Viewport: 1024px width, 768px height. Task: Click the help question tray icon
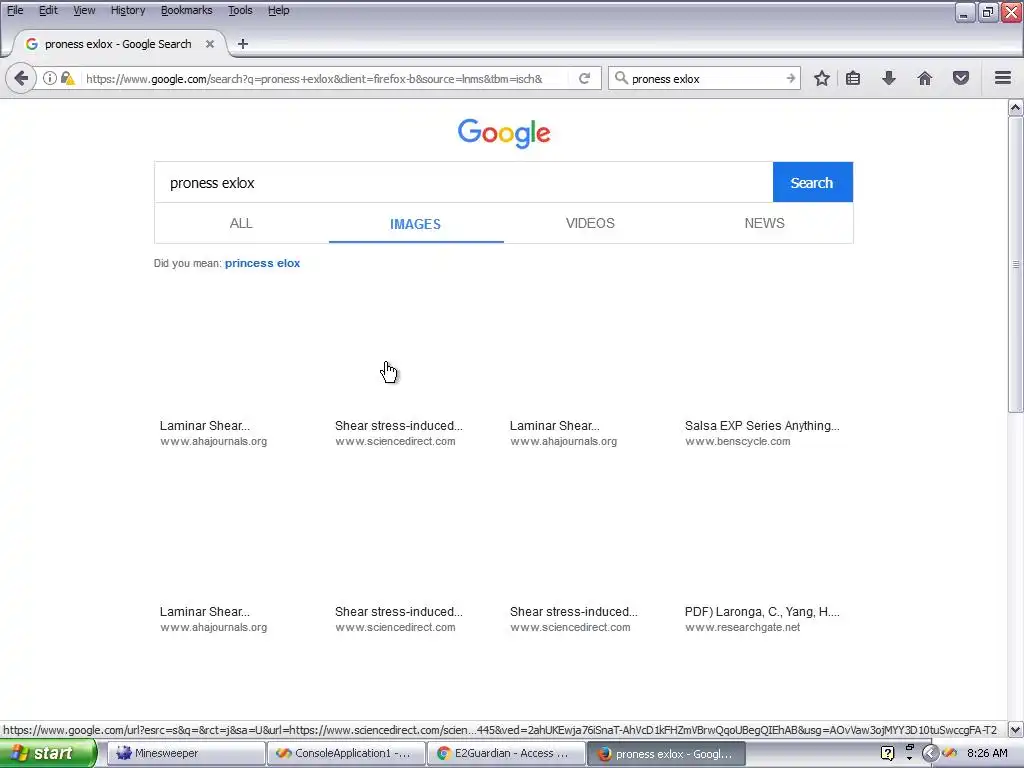[887, 754]
